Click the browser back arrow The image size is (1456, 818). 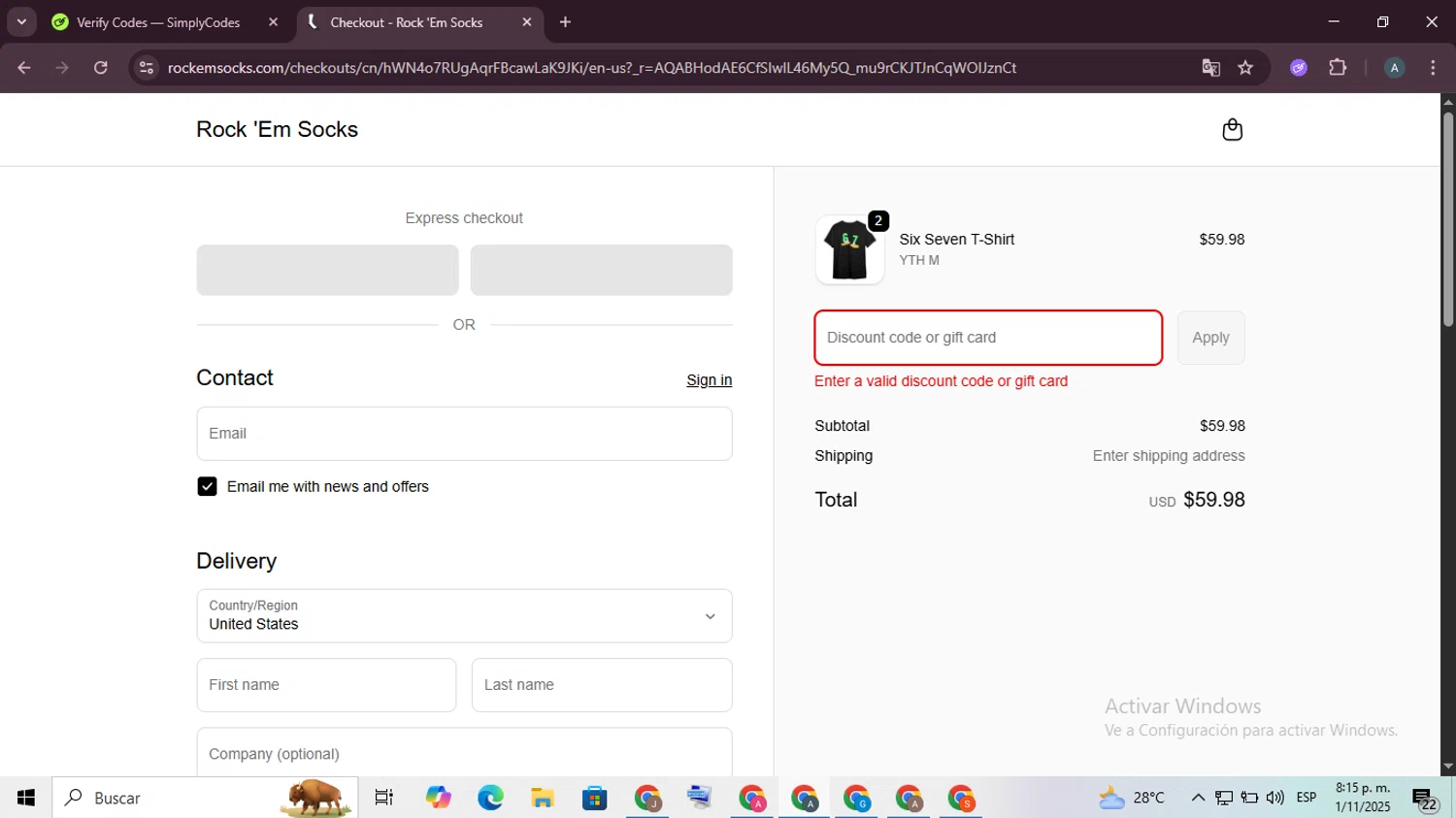(24, 68)
